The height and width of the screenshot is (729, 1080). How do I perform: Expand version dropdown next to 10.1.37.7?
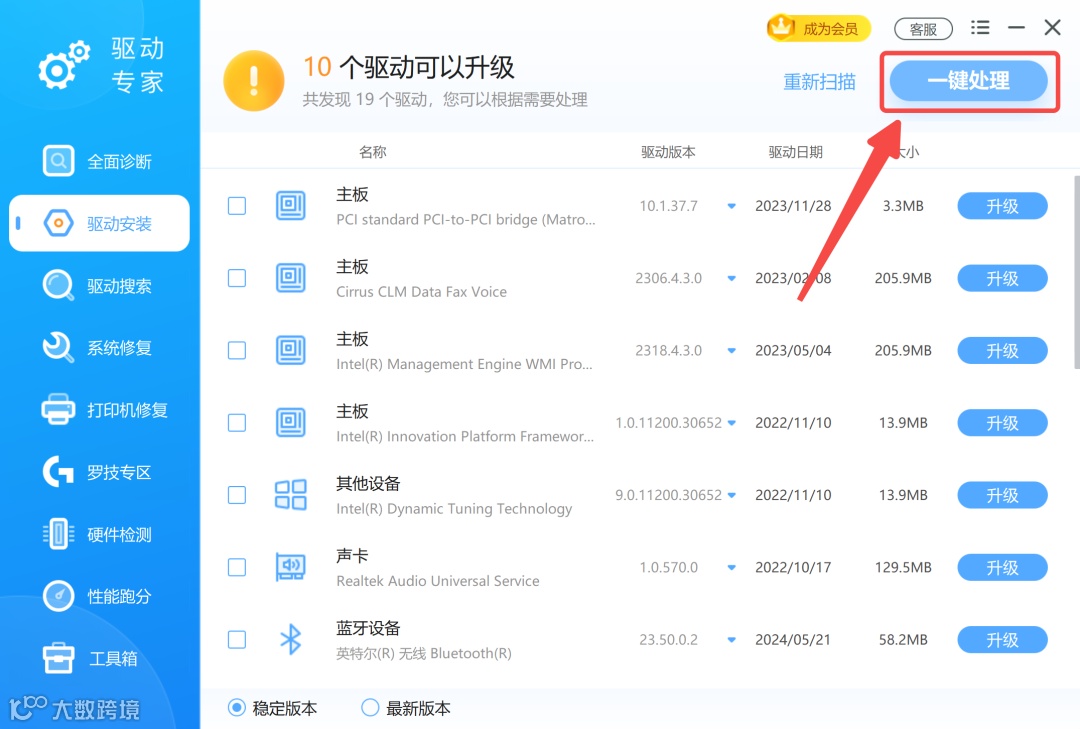(x=731, y=206)
